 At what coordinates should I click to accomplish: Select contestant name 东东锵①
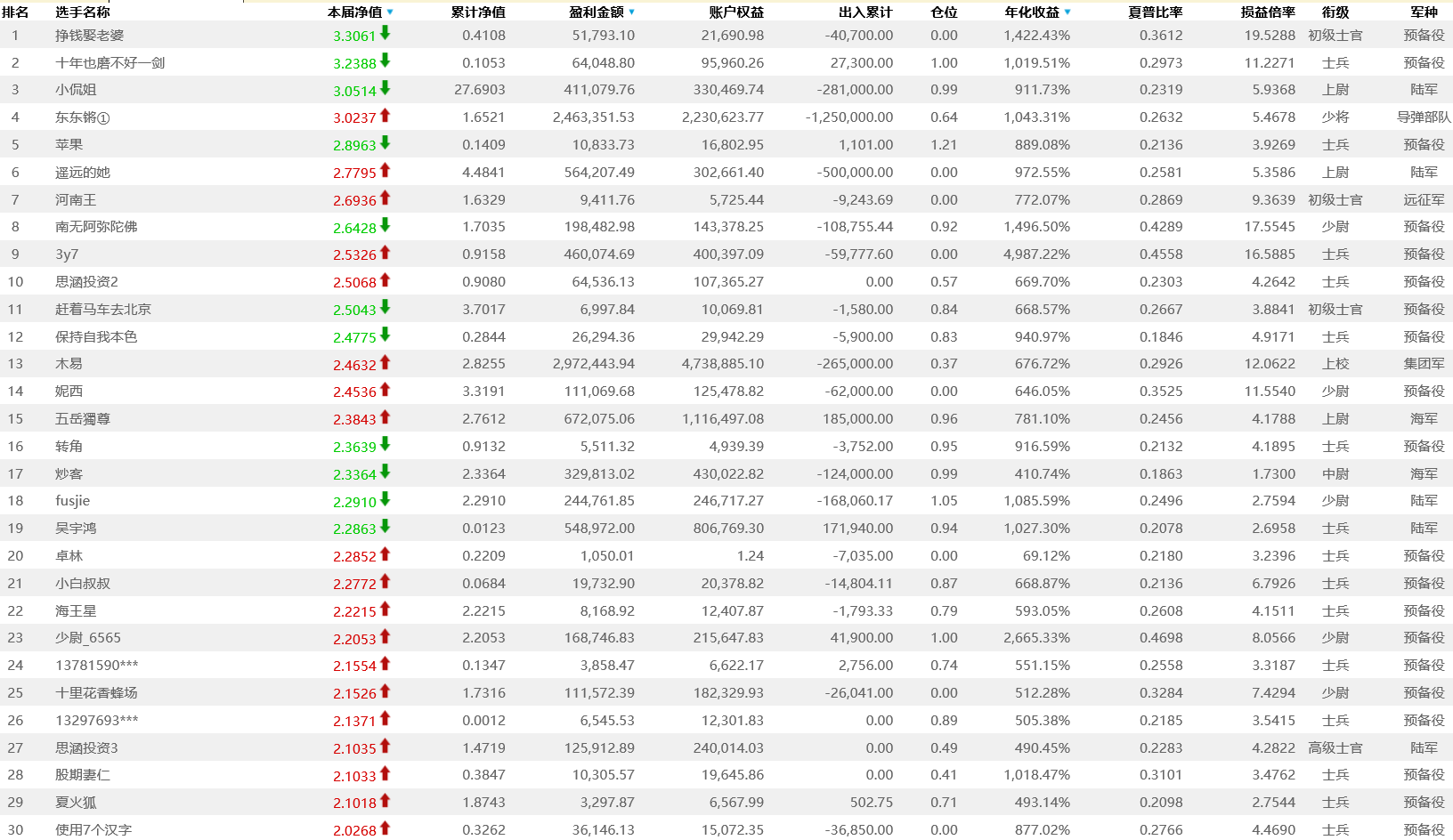pos(83,117)
